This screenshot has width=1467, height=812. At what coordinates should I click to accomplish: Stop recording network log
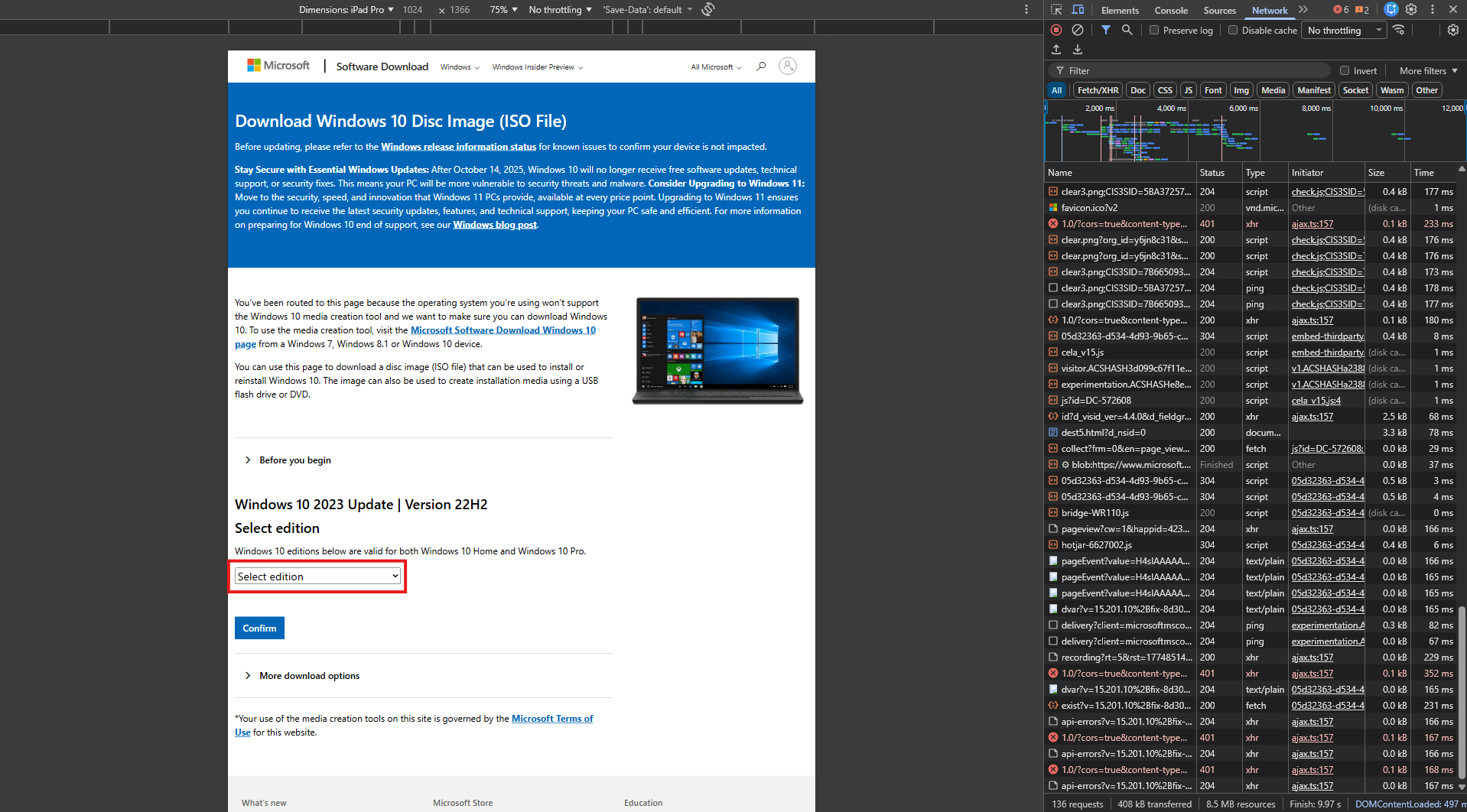point(1056,30)
